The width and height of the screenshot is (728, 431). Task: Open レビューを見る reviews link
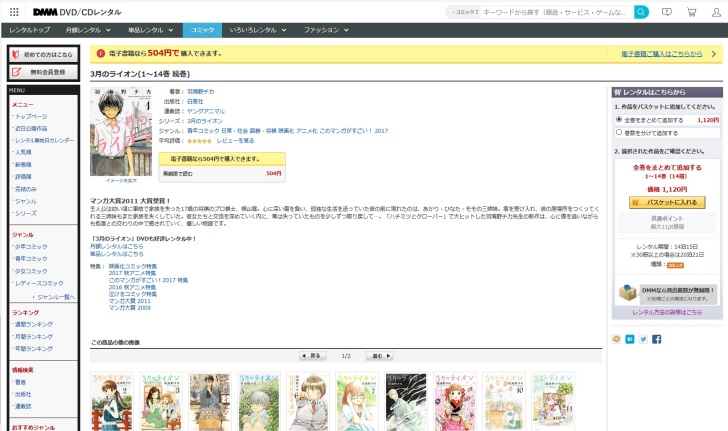(x=235, y=141)
